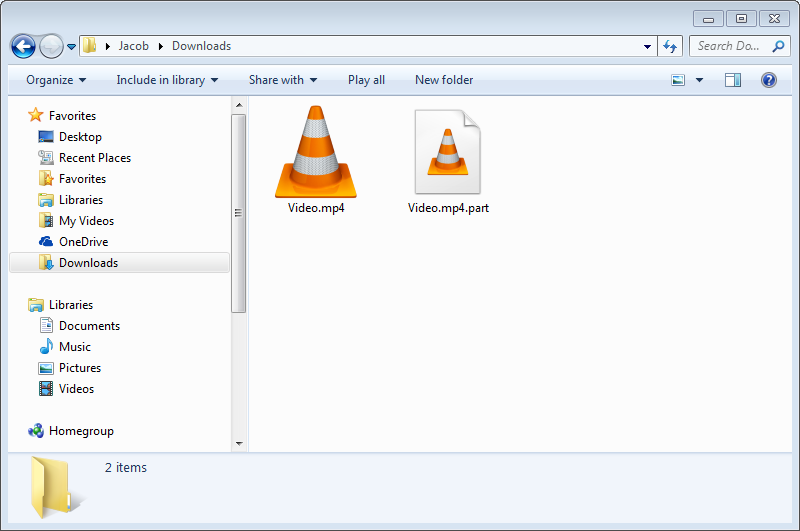Screen dimensions: 800x531
Task: Click navigation pane scroll up arrow
Action: pyautogui.click(x=239, y=105)
